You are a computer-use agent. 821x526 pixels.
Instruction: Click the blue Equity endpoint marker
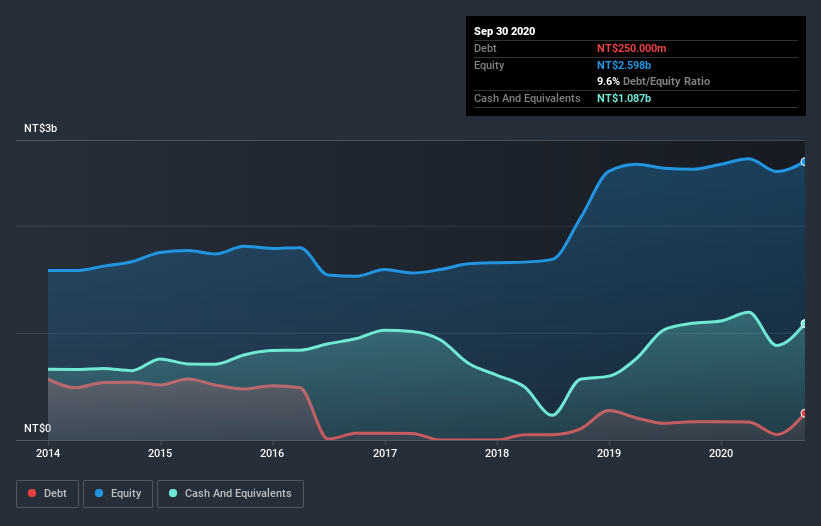click(x=804, y=162)
